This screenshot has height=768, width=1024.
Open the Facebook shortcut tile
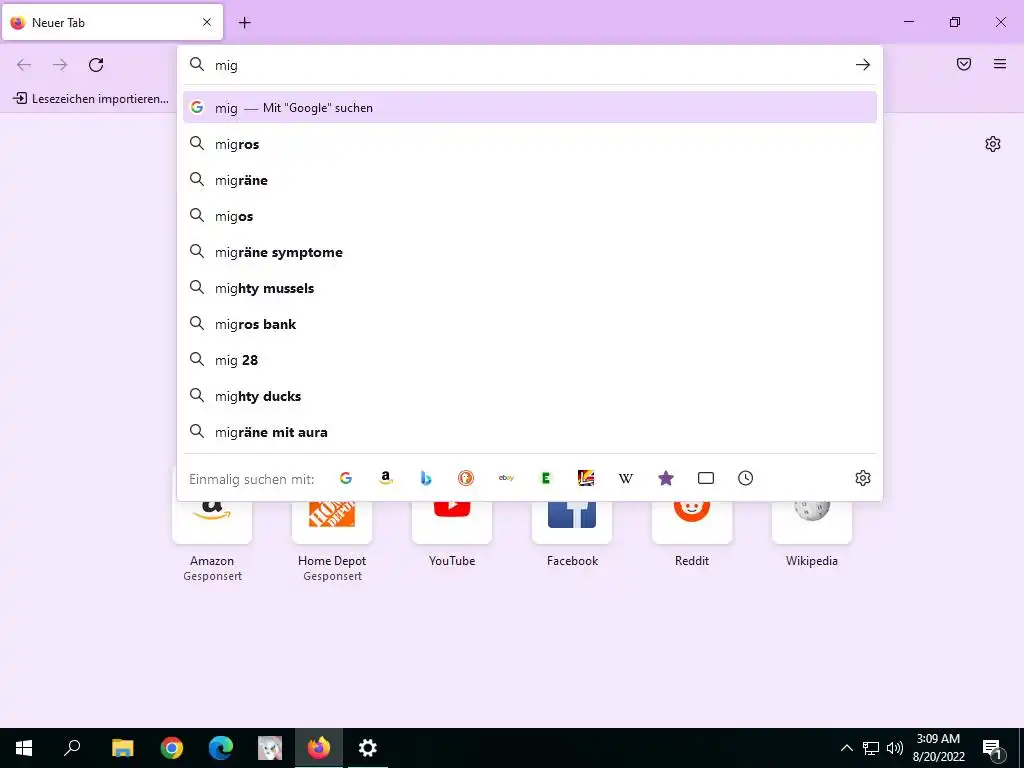tap(572, 522)
